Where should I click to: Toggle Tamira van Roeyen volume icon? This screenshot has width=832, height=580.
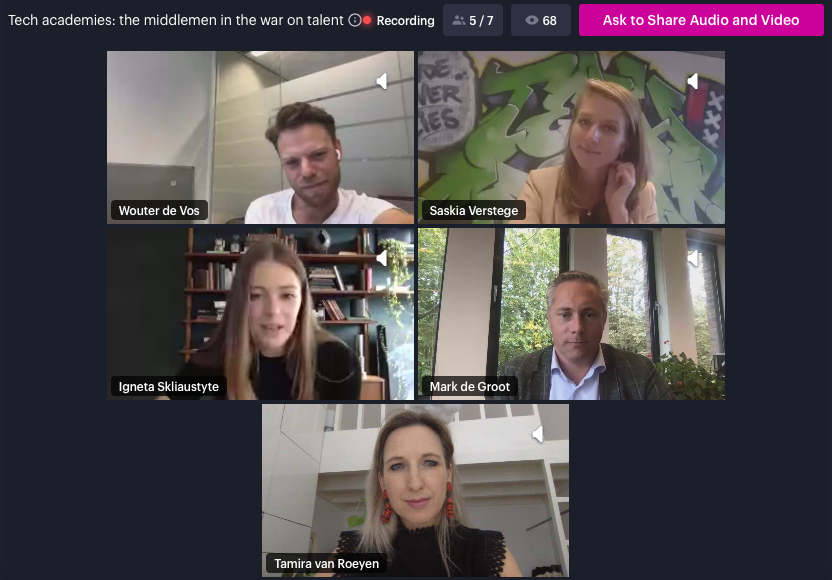click(538, 434)
